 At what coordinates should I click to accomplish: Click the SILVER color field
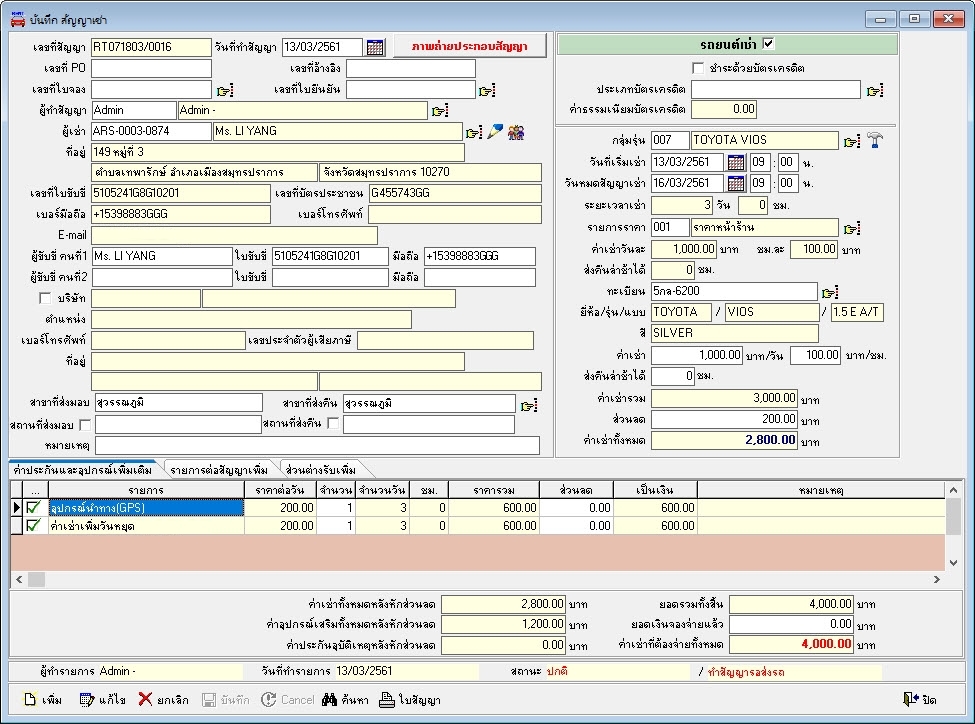point(734,333)
